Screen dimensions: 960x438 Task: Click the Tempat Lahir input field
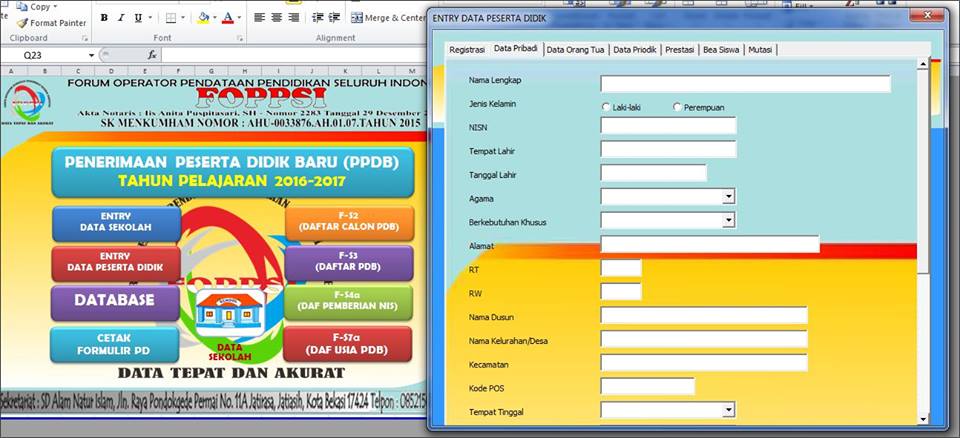[668, 149]
